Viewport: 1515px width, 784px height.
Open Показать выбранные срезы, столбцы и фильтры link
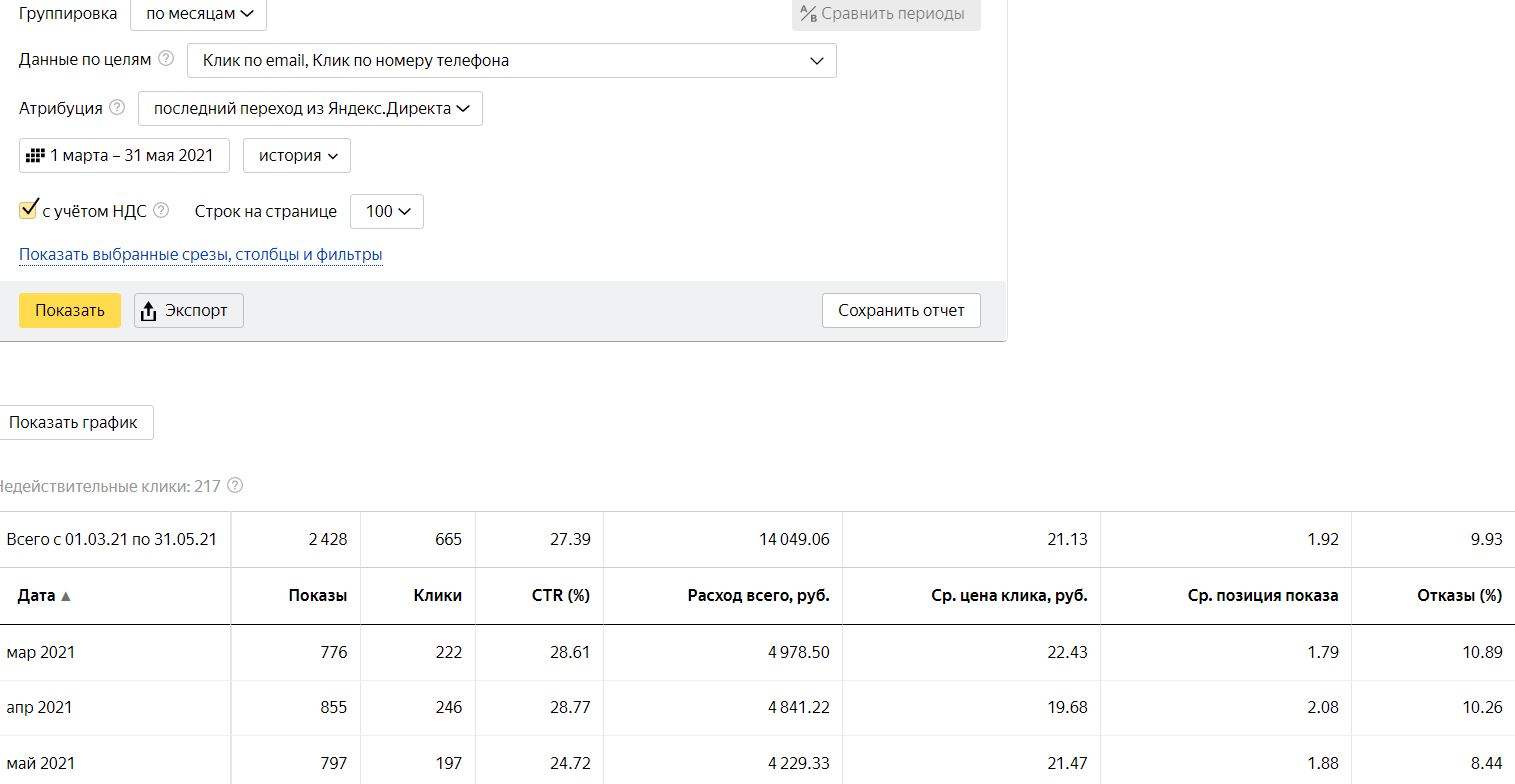201,255
